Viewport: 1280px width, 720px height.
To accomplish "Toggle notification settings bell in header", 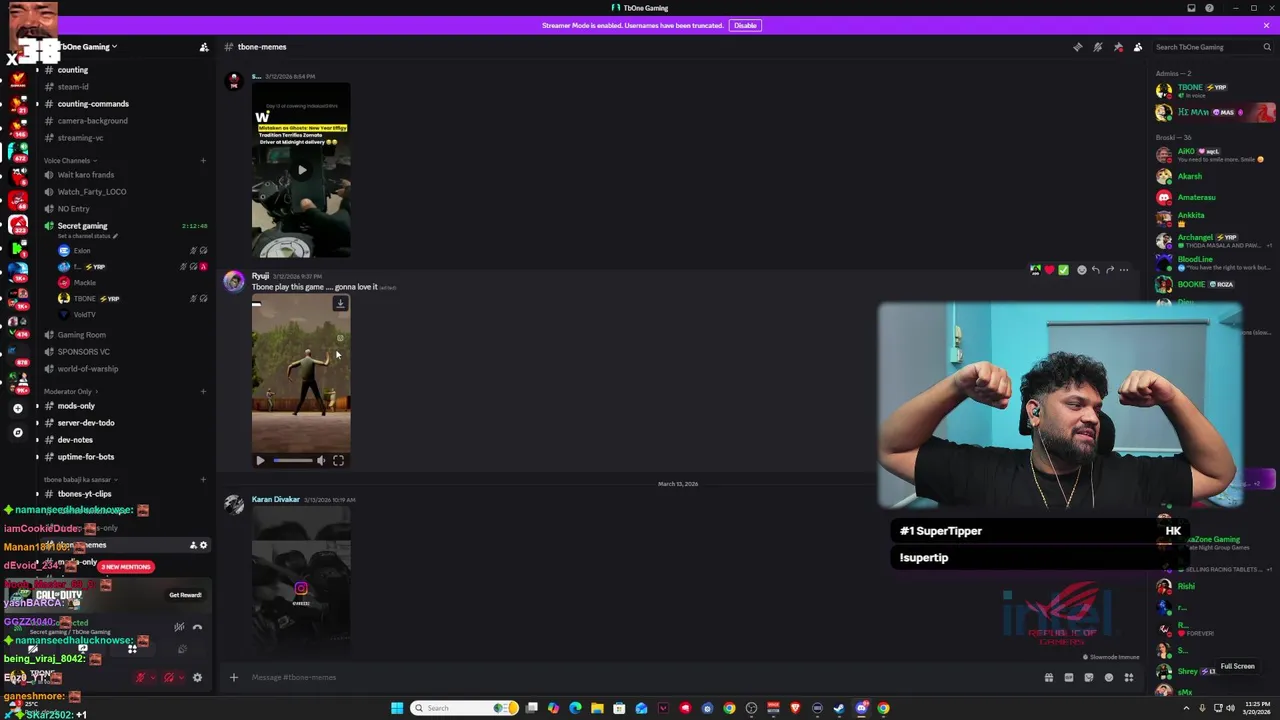I will pyautogui.click(x=1097, y=47).
